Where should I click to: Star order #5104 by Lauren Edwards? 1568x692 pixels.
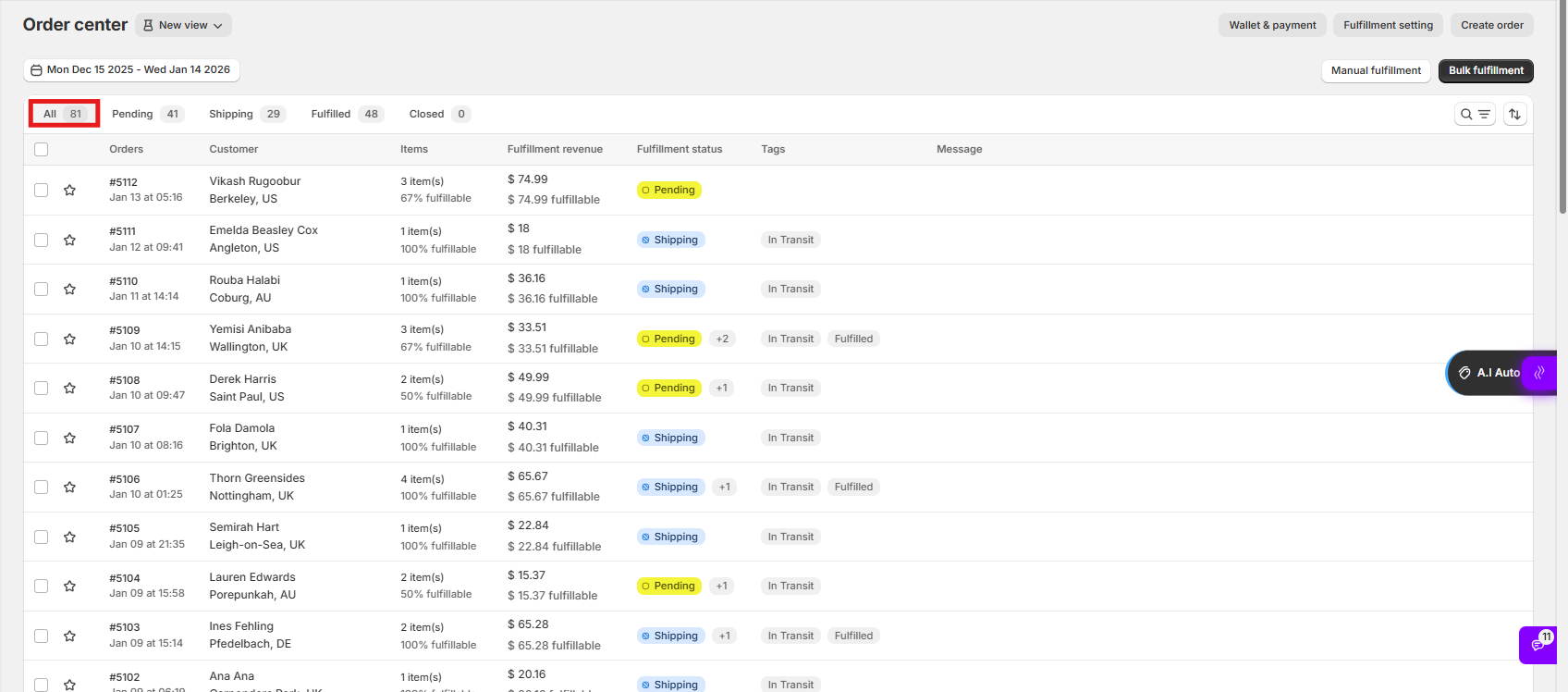pyautogui.click(x=69, y=586)
